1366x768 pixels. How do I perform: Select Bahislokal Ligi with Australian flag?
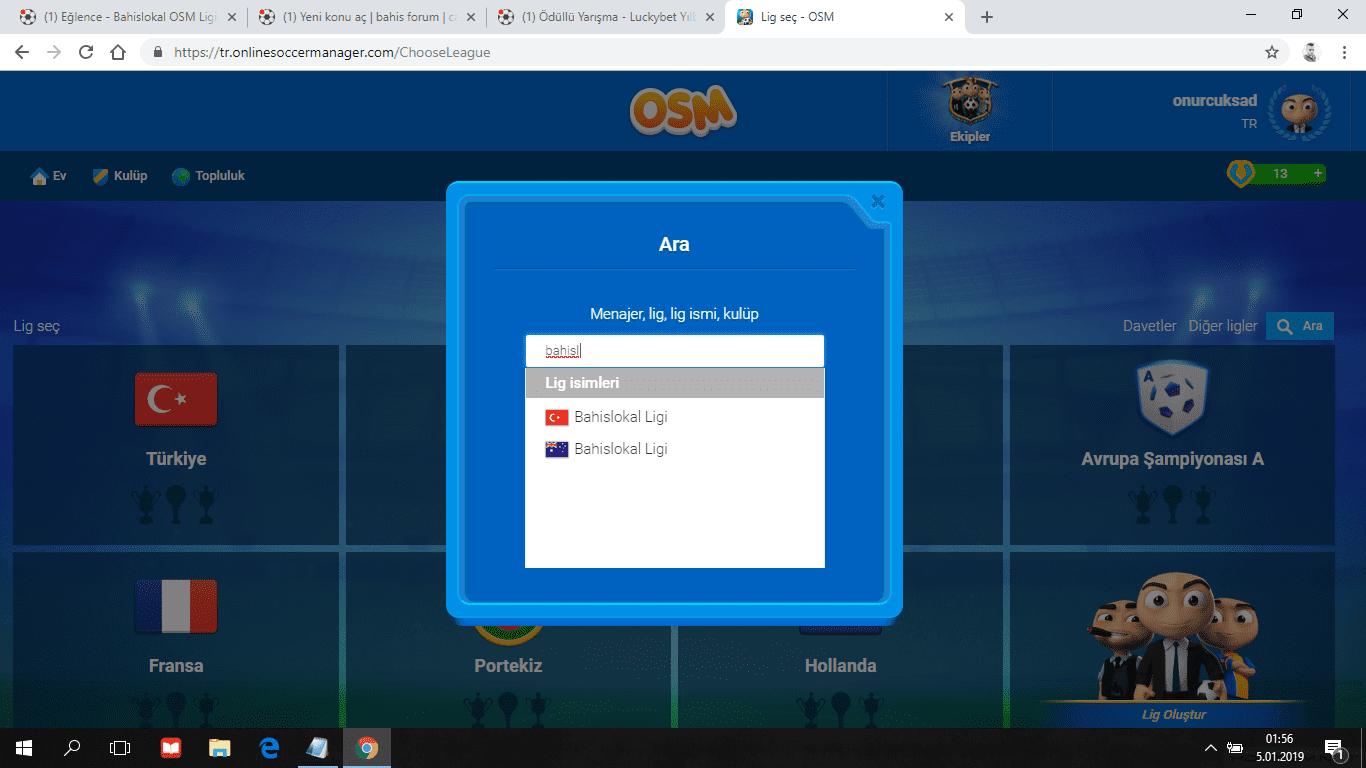coord(675,449)
